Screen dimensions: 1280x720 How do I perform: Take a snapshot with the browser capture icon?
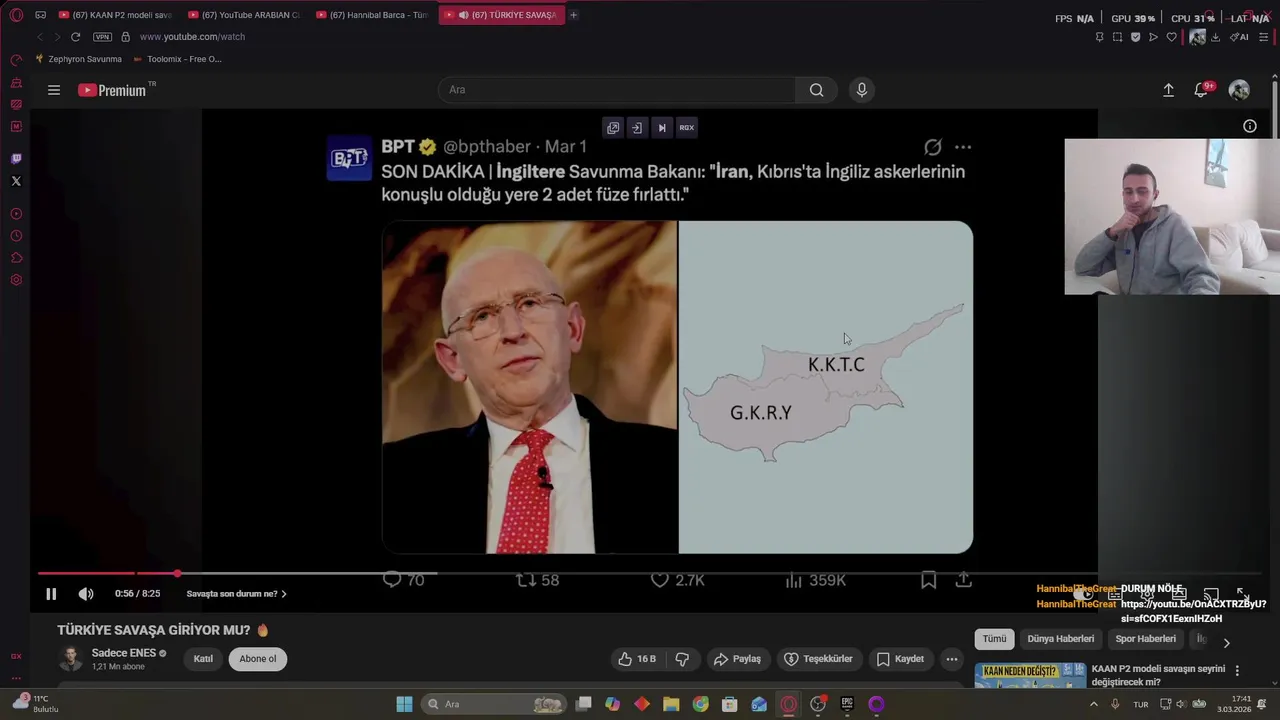[1117, 37]
